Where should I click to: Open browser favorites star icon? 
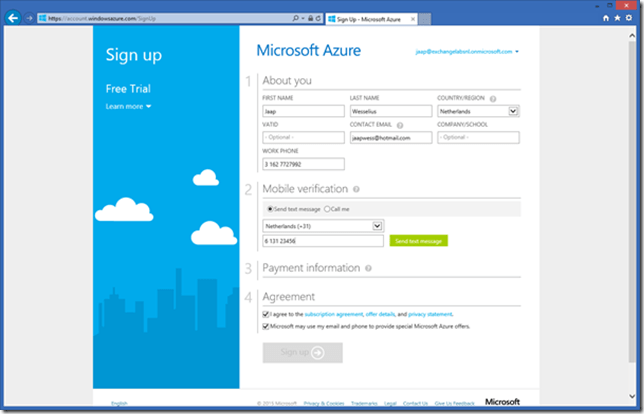coord(618,18)
